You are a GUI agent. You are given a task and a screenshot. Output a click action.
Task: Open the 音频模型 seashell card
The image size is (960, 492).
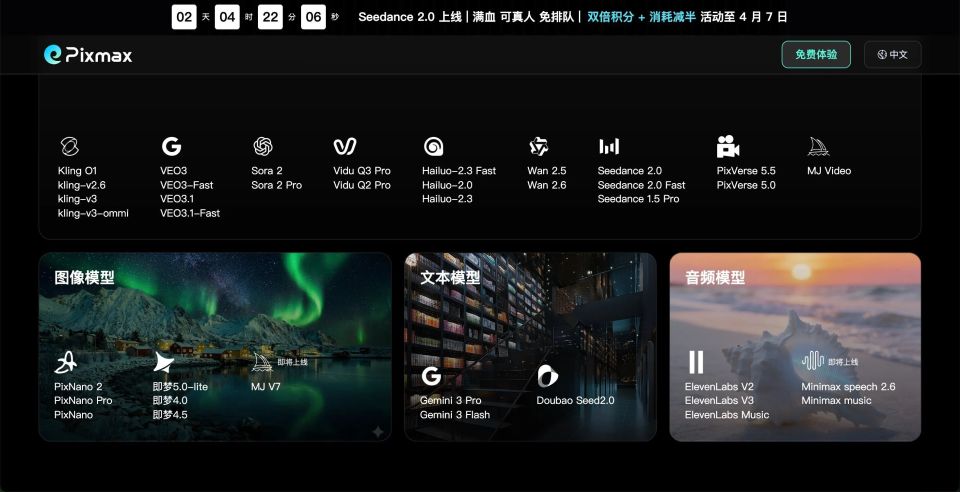[795, 347]
